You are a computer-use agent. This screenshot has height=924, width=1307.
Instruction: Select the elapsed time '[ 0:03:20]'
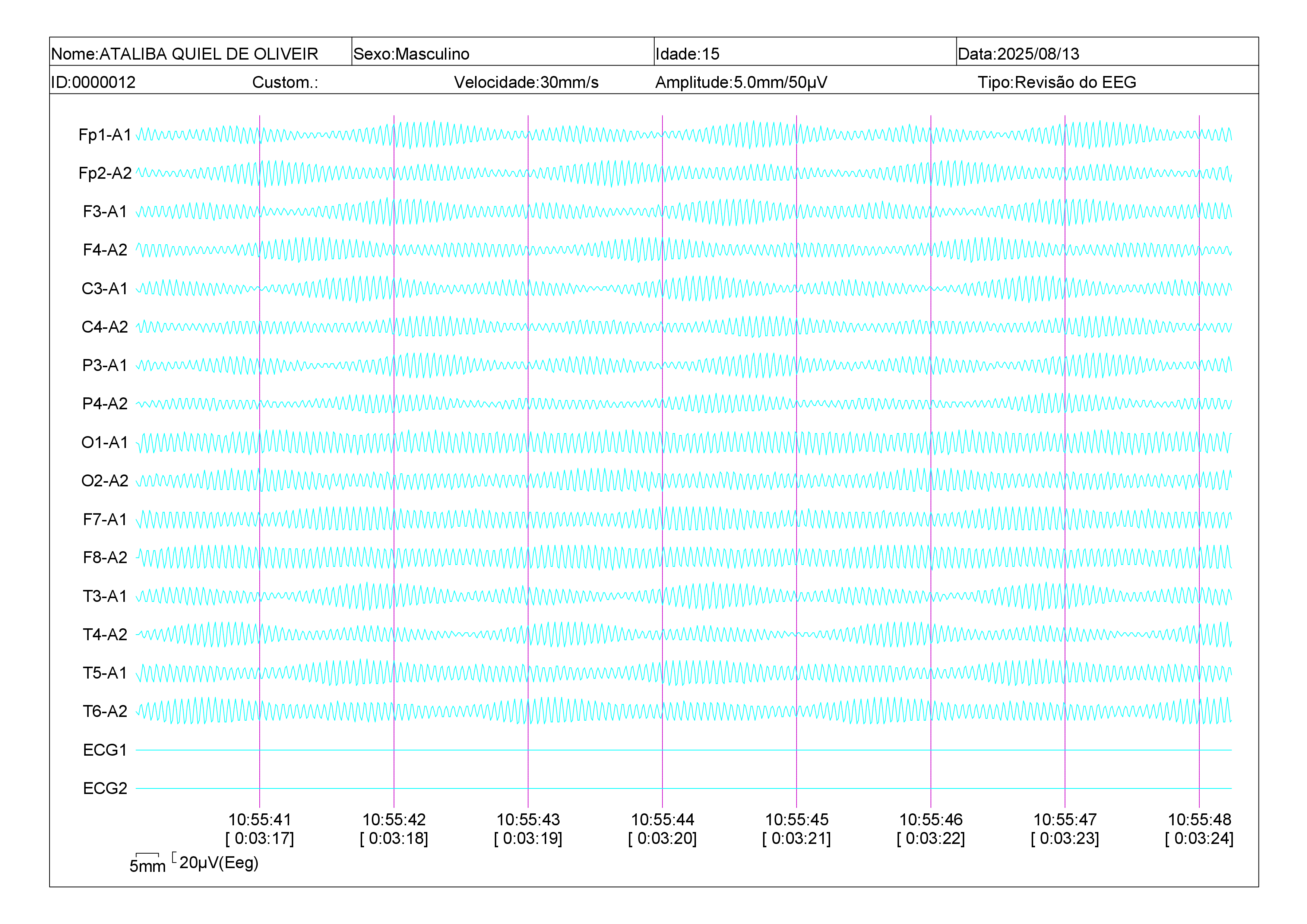point(662,839)
